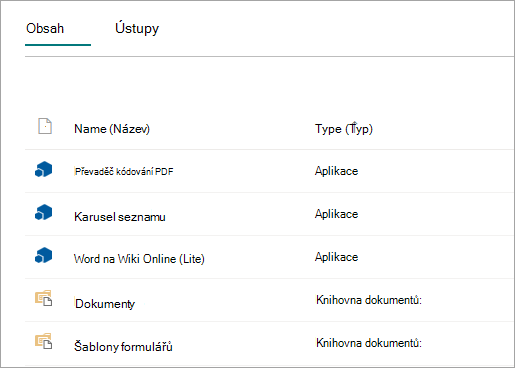Select Aplikace type in Převaděč kódování PDF row
The height and width of the screenshot is (368, 515).
[x=337, y=171]
